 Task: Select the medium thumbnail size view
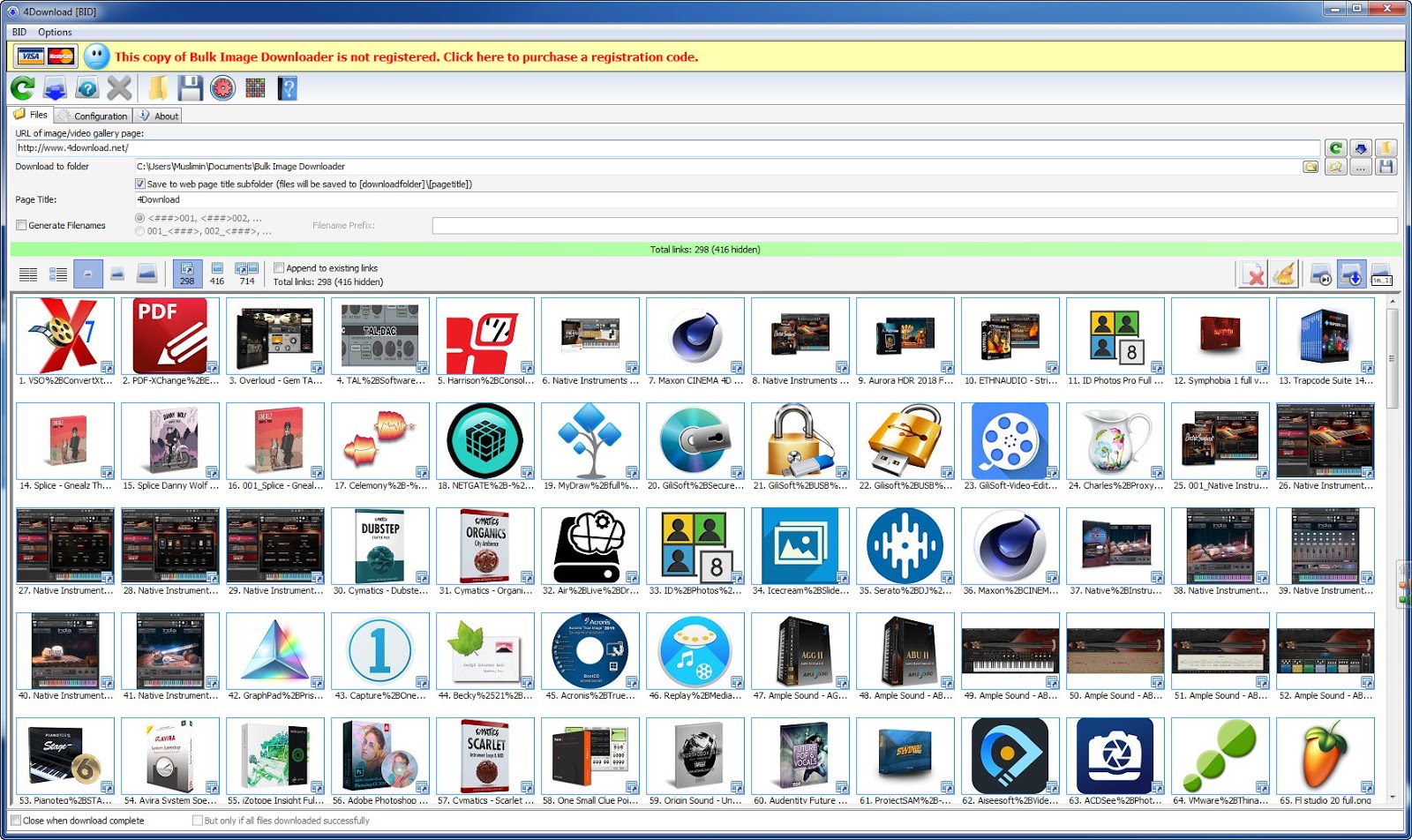click(x=117, y=274)
